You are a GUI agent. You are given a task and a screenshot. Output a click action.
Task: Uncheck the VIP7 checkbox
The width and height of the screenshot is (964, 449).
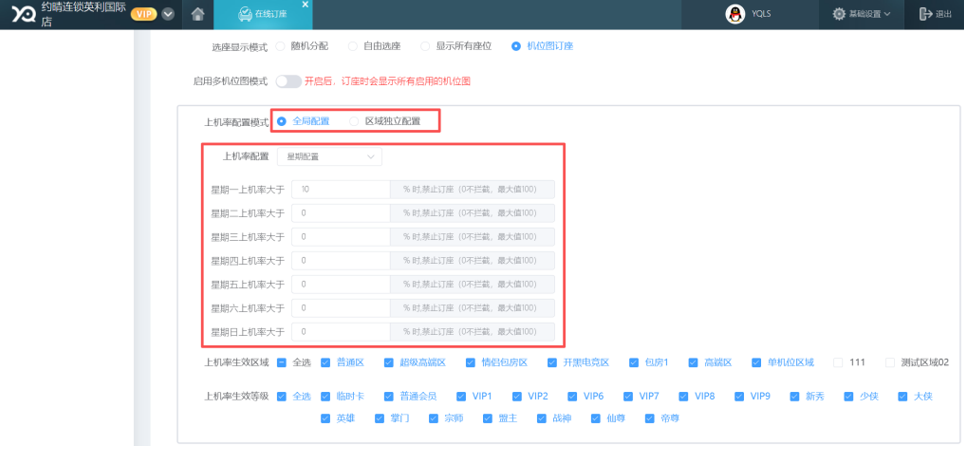[x=628, y=396]
